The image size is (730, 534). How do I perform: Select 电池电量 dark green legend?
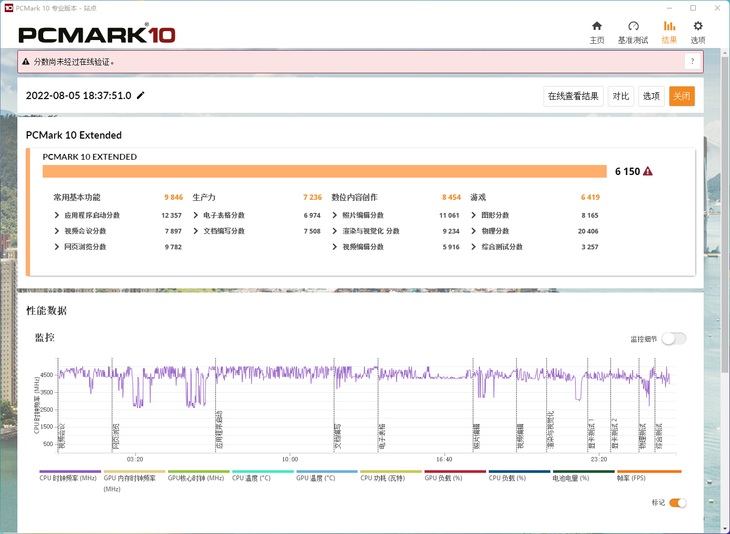tap(584, 472)
